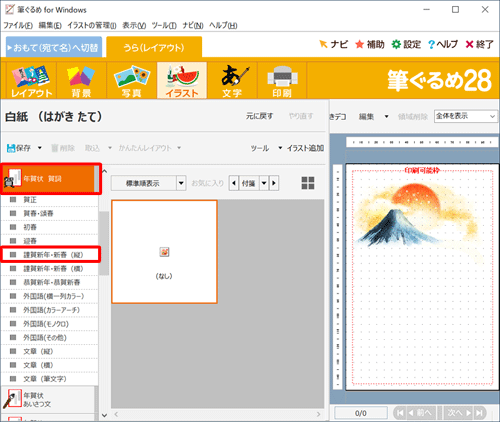Open ヘルプ help in the top bar
Viewport: 500px width, 422px height.
coord(443,44)
